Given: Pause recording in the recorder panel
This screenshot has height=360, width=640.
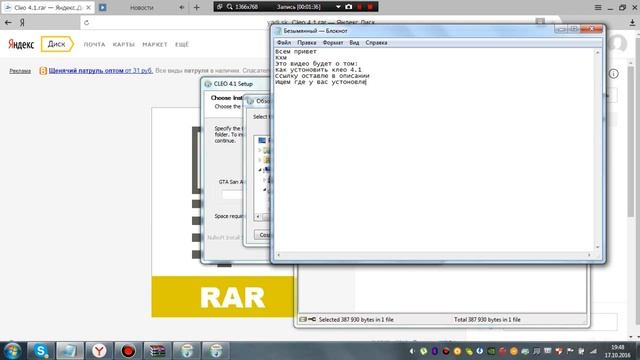Looking at the screenshot, I should coord(360,7).
